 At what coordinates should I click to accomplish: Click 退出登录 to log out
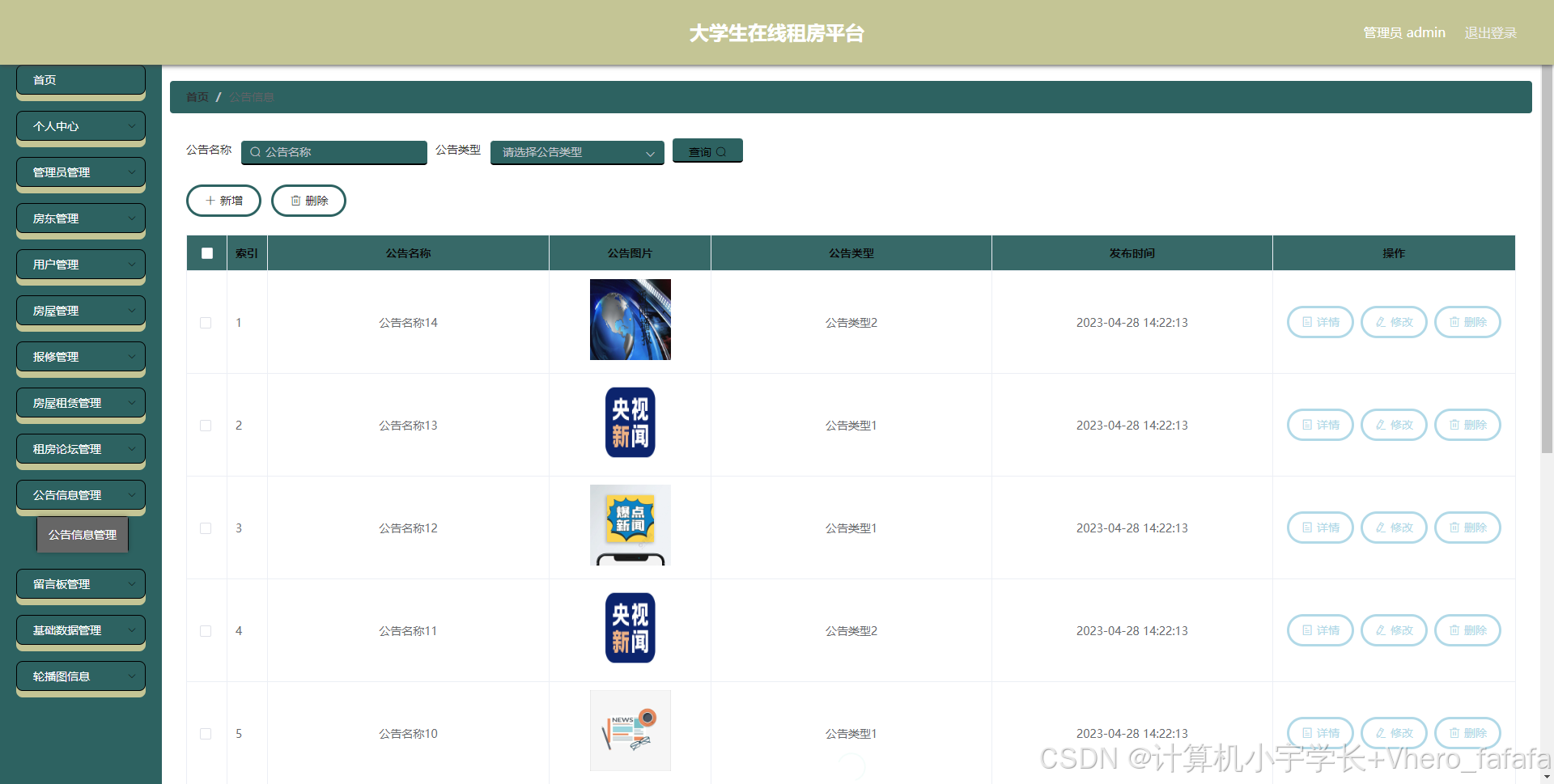click(x=1490, y=32)
